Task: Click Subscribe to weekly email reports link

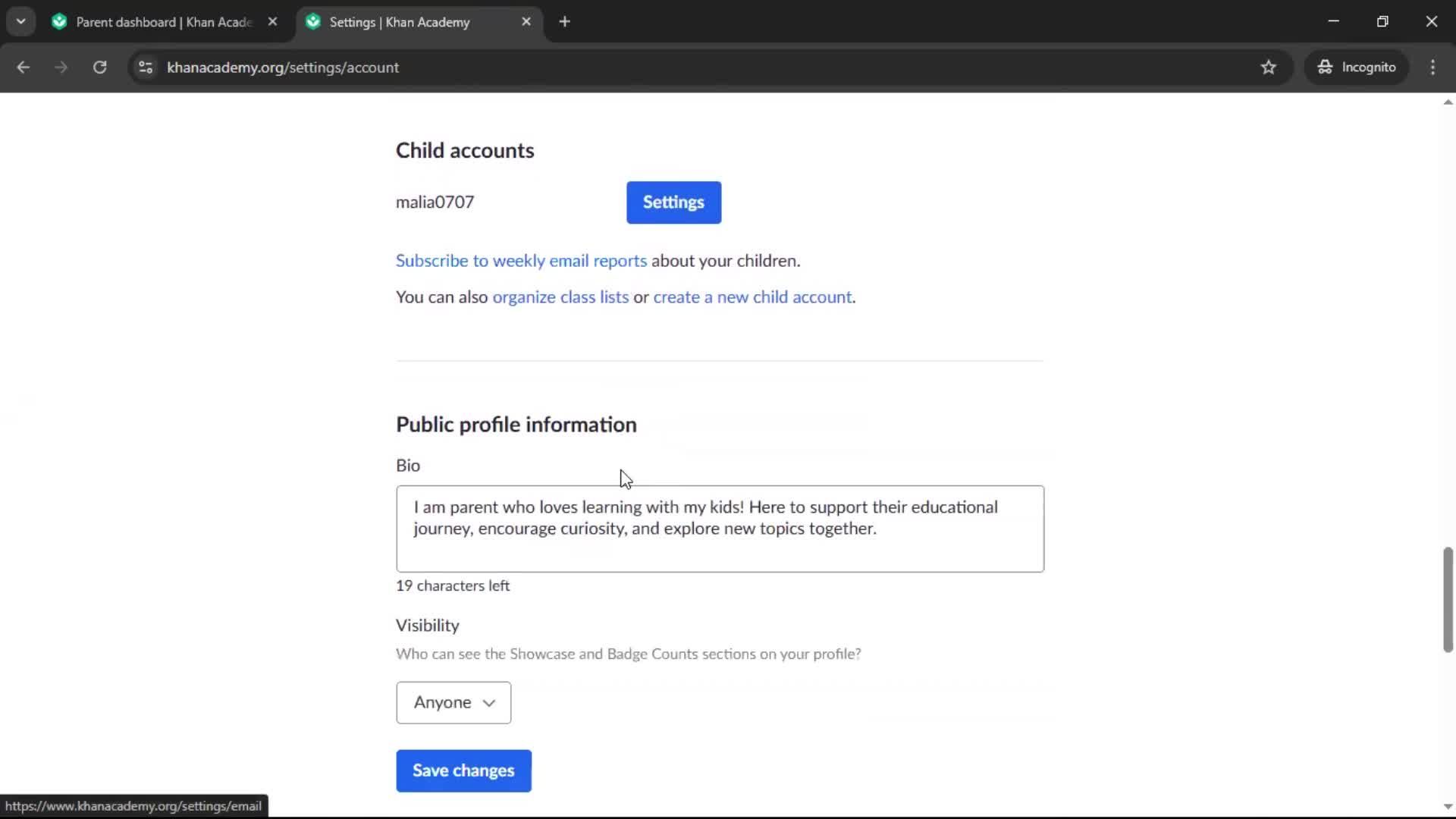Action: pyautogui.click(x=521, y=261)
